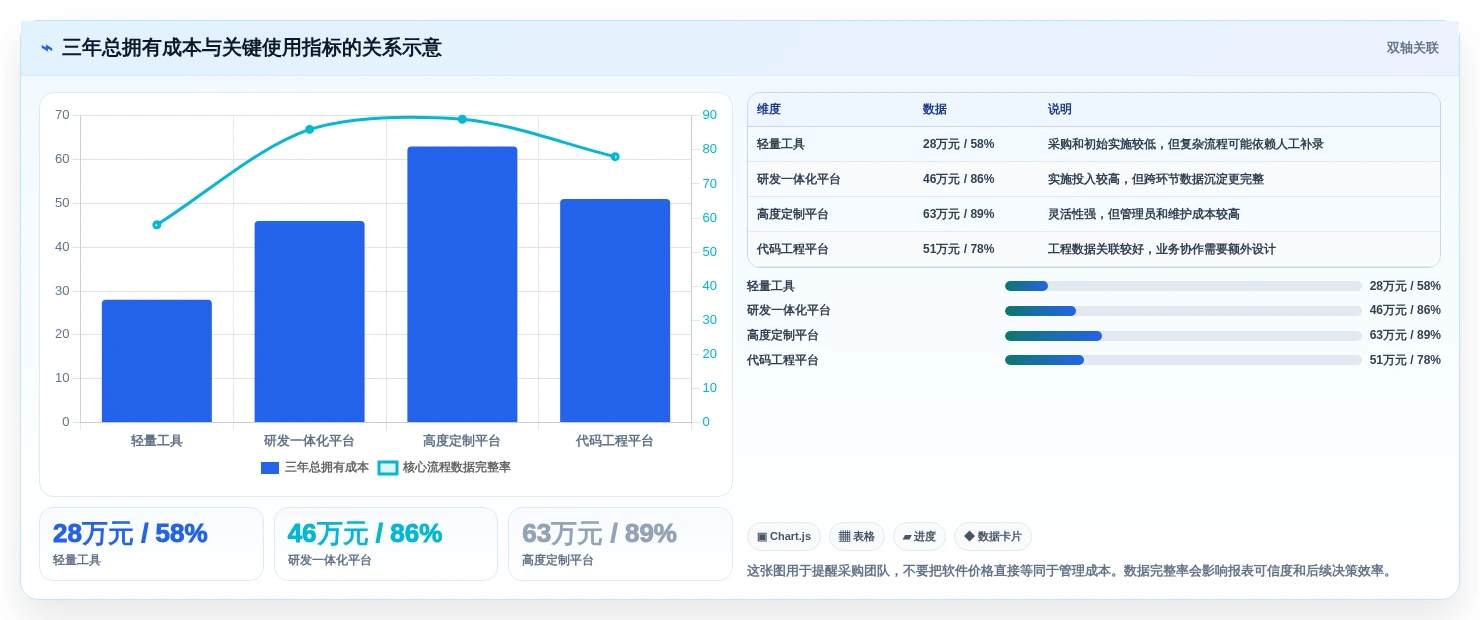Click the 双轴关联 label in the header
The height and width of the screenshot is (620, 1480).
pos(1412,48)
